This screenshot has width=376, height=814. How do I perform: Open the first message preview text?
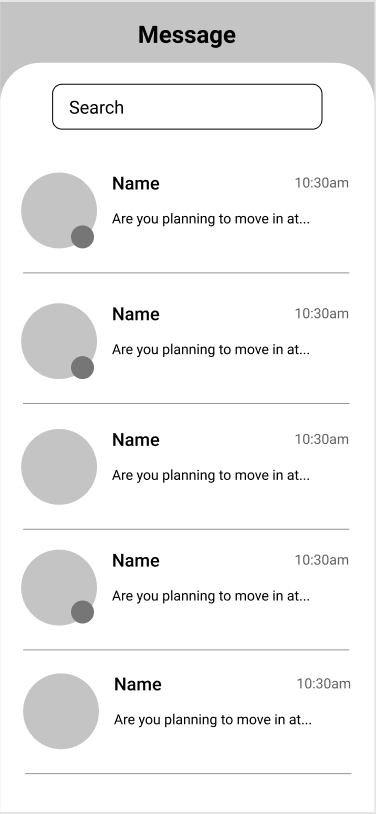click(x=211, y=219)
